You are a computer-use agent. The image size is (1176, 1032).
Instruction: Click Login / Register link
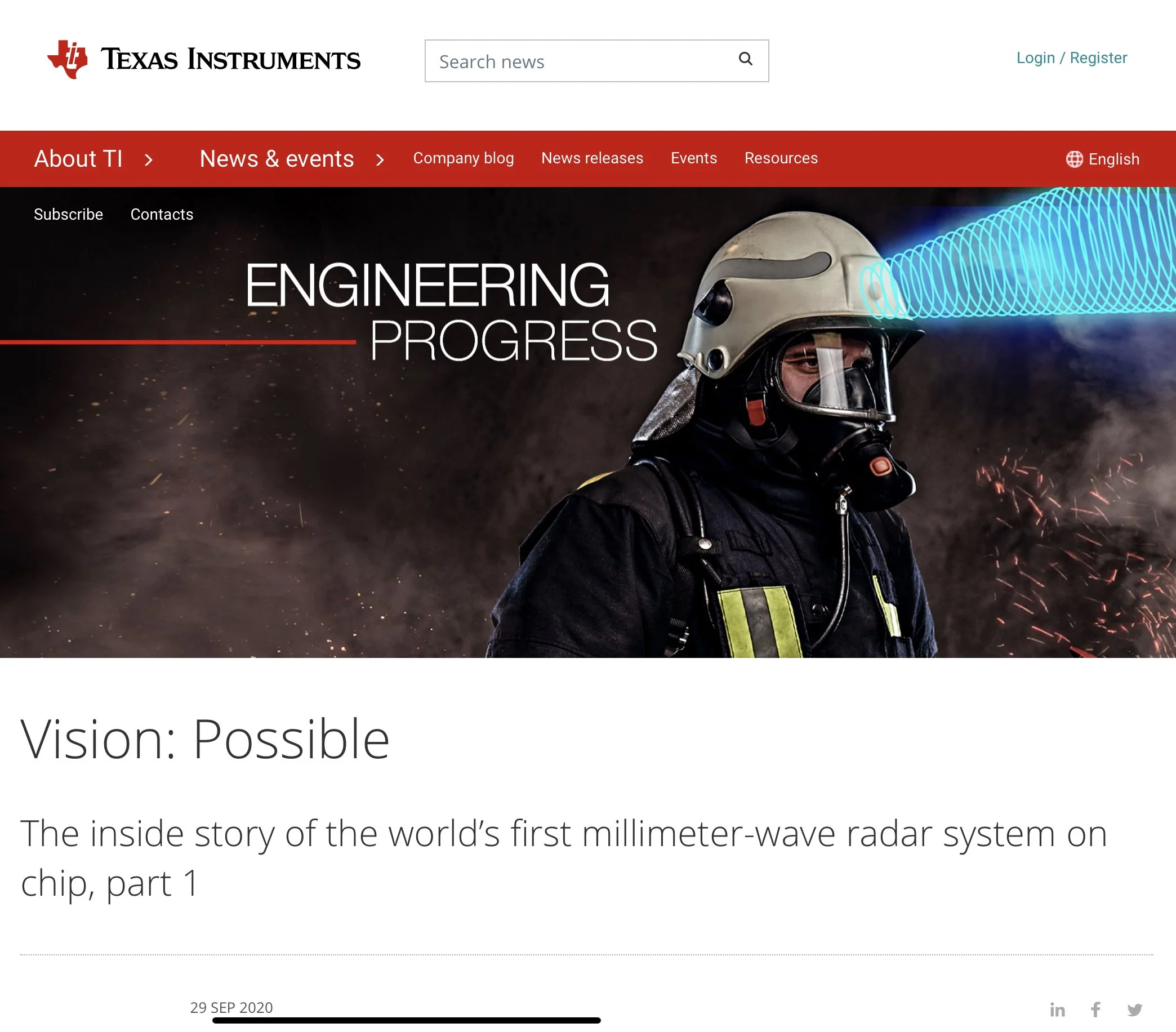(1071, 57)
